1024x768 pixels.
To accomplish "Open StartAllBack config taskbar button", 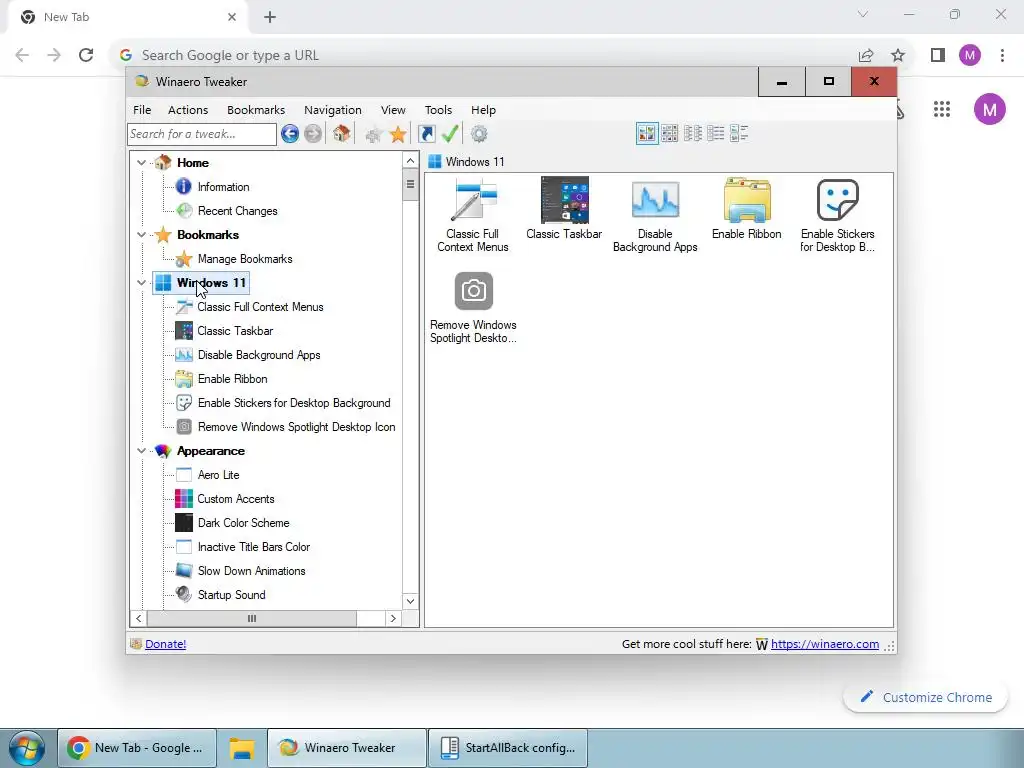I will (x=507, y=748).
